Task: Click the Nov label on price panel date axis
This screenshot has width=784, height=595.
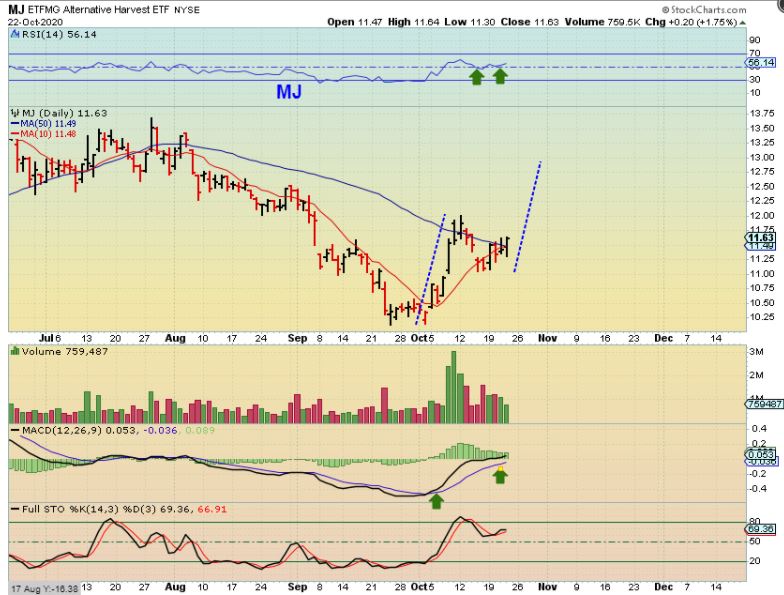Action: click(548, 338)
